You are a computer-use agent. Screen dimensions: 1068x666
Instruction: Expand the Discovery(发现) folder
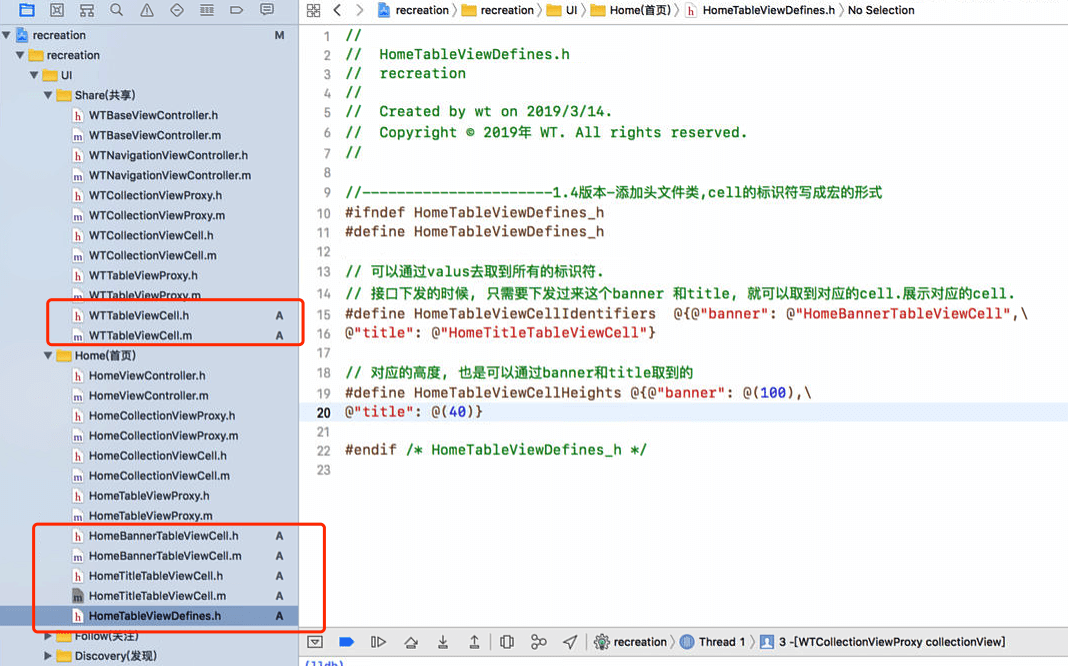pos(48,656)
